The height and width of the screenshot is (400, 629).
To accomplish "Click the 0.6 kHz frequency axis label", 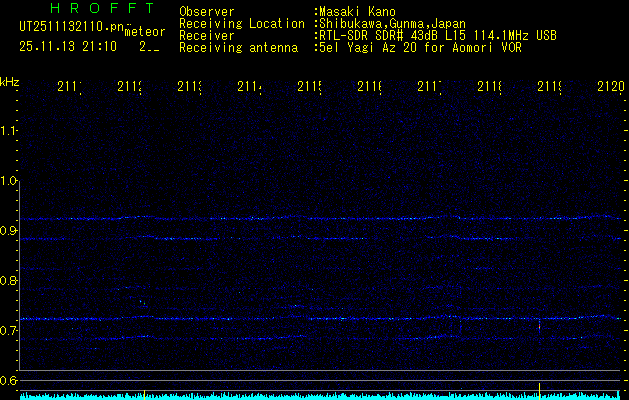I will tap(10, 381).
